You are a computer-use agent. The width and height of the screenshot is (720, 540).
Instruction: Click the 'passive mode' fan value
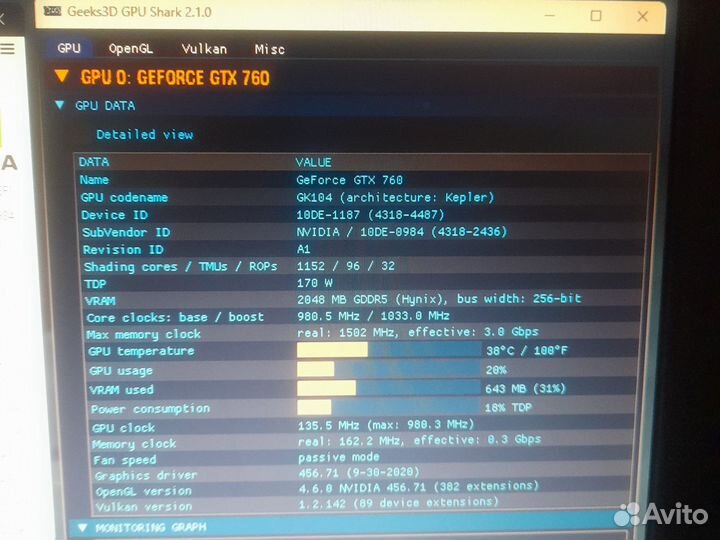(339, 457)
